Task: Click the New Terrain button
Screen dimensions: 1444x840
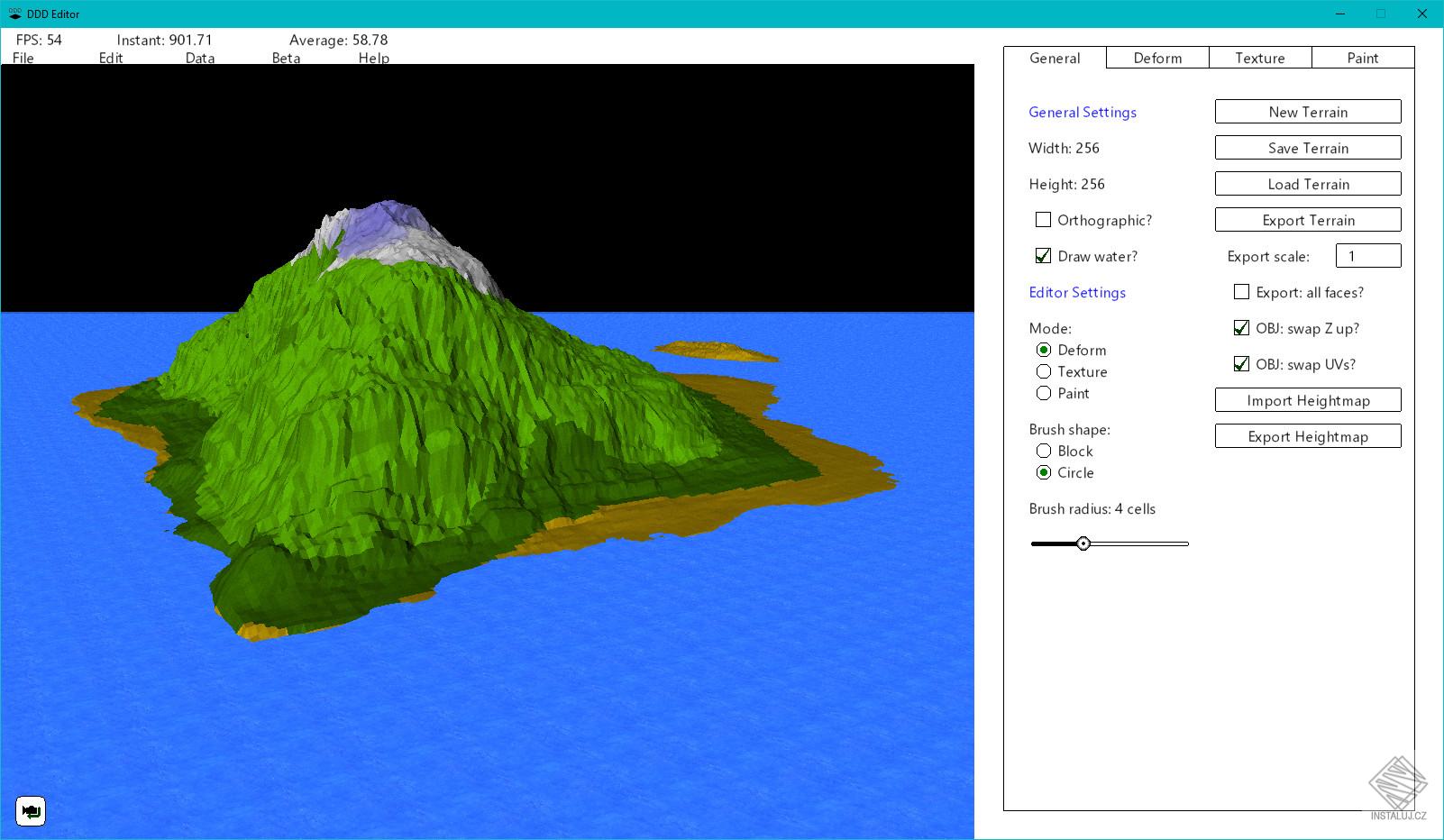Action: [1308, 111]
